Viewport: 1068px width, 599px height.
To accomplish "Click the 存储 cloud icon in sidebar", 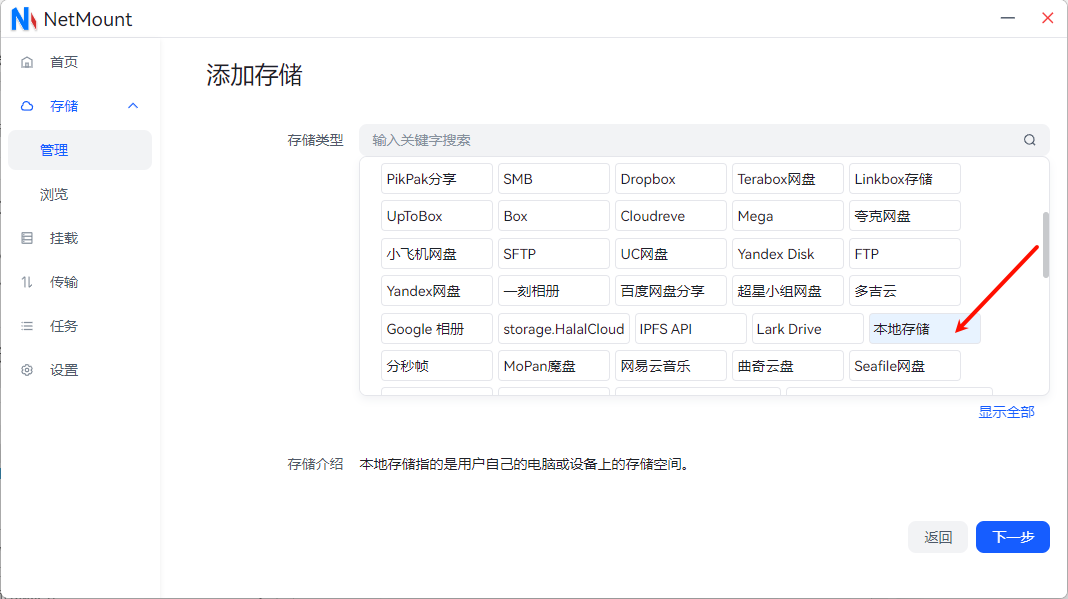I will [x=27, y=106].
